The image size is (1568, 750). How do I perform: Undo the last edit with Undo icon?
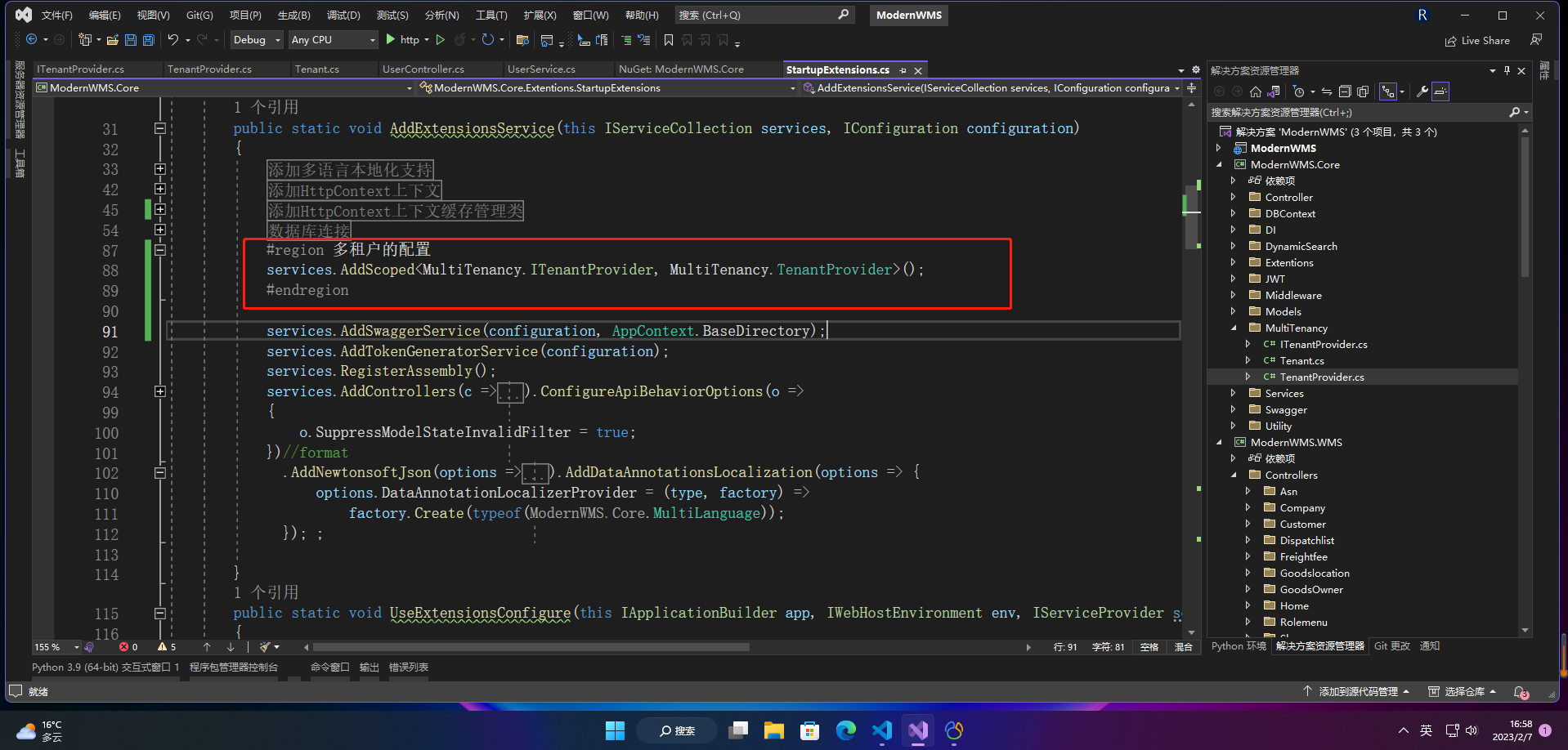(172, 39)
